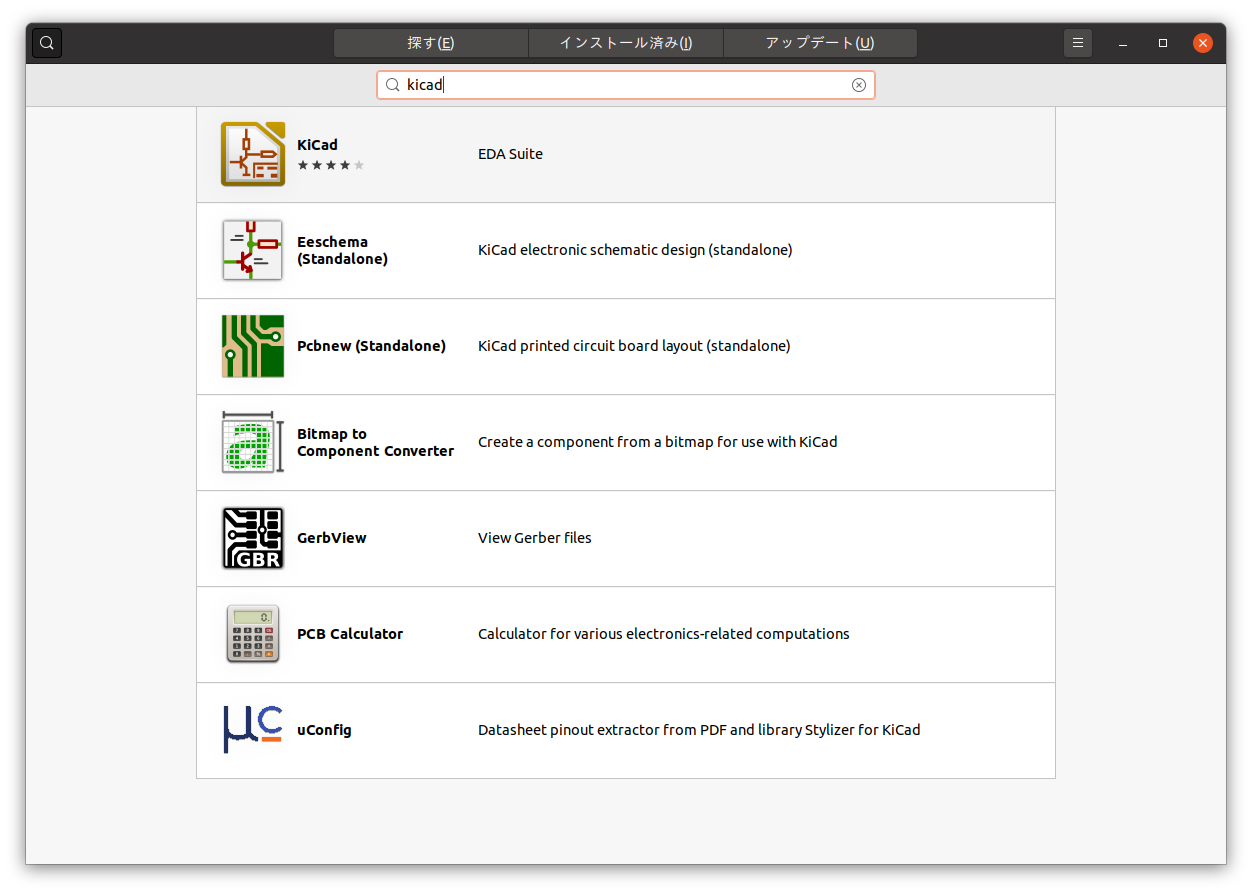Select the Bitmap to Component Converter title
Image resolution: width=1252 pixels, height=893 pixels.
(x=375, y=442)
